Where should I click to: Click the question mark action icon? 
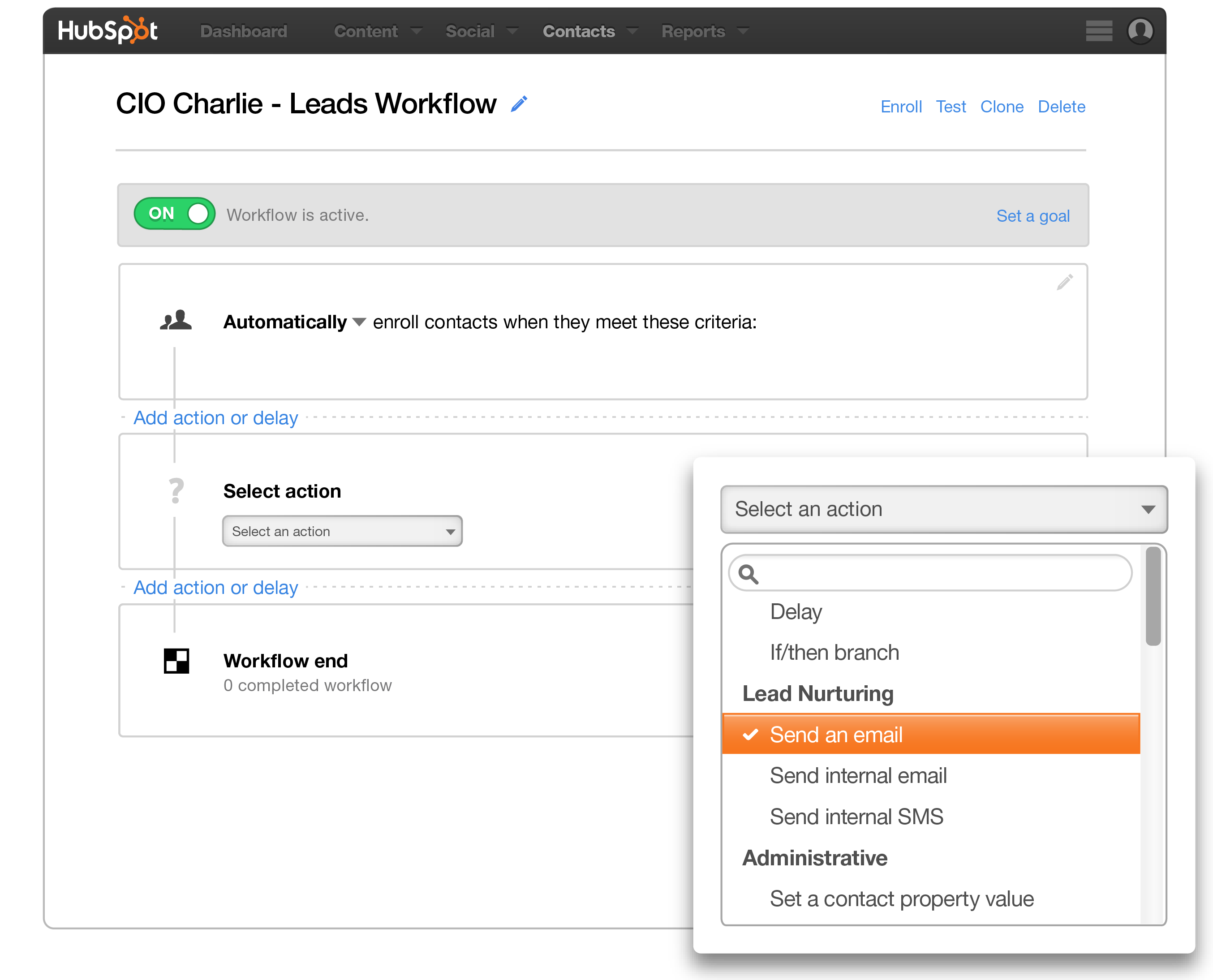176,490
